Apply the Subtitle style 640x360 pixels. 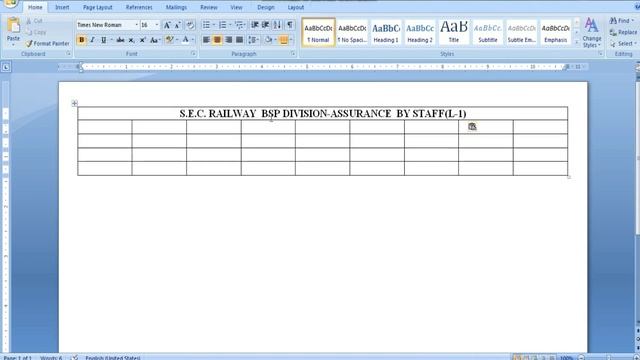pos(488,33)
